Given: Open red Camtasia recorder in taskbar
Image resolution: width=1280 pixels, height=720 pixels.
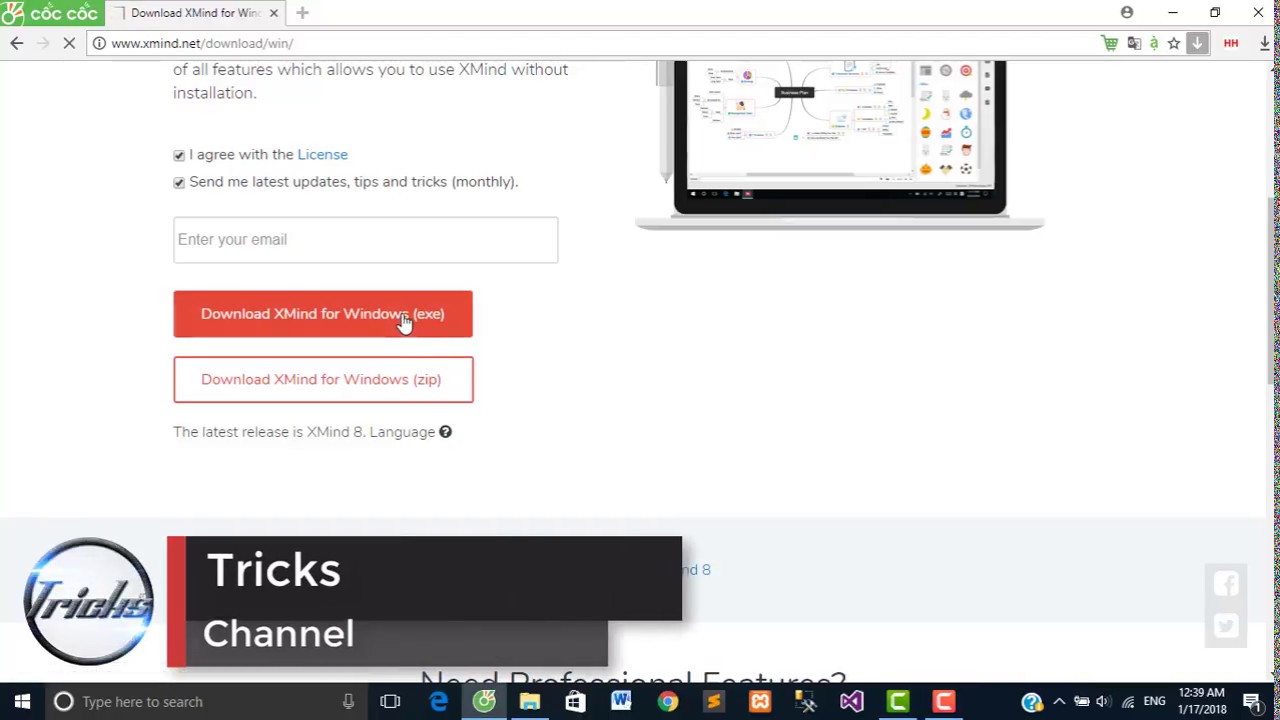Looking at the screenshot, I should (x=943, y=702).
